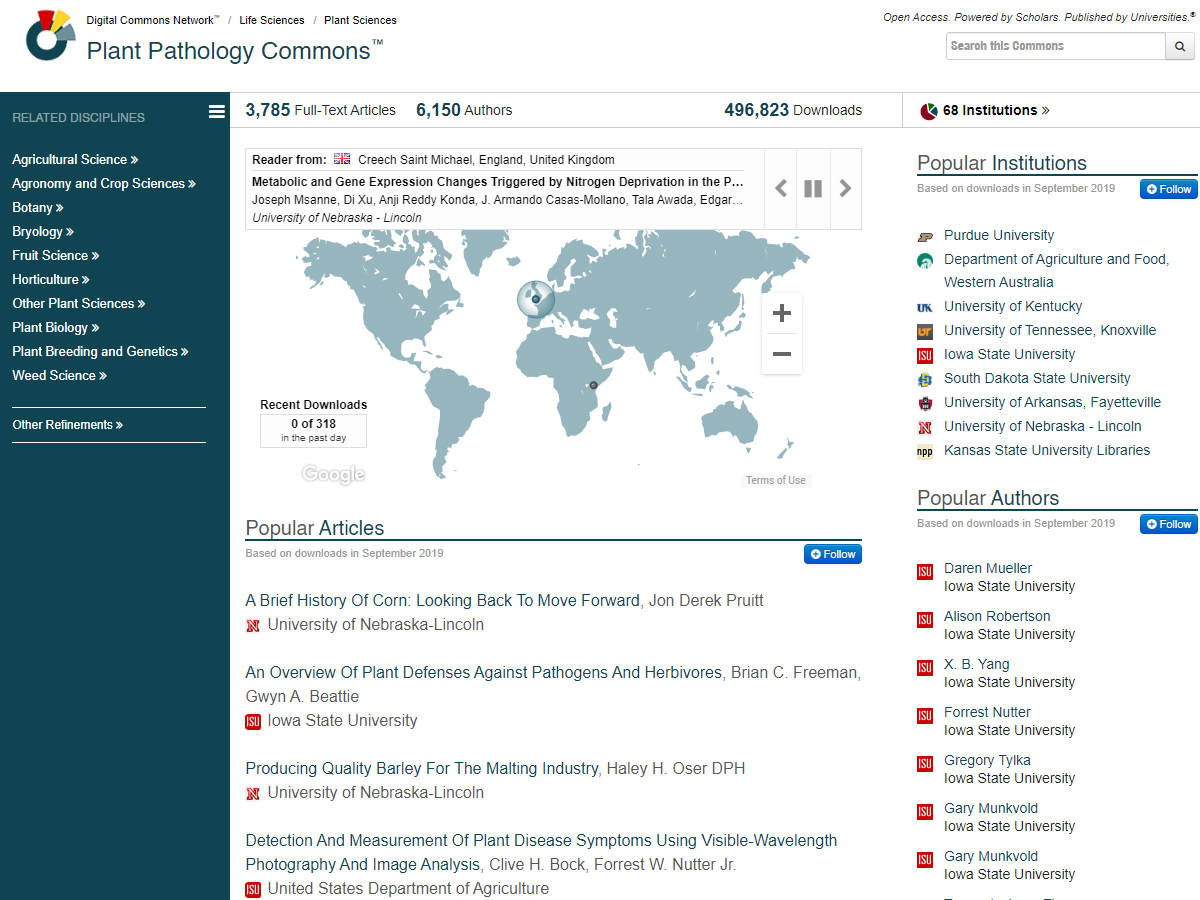
Task: Show the previous reader in the carousel
Action: click(781, 188)
